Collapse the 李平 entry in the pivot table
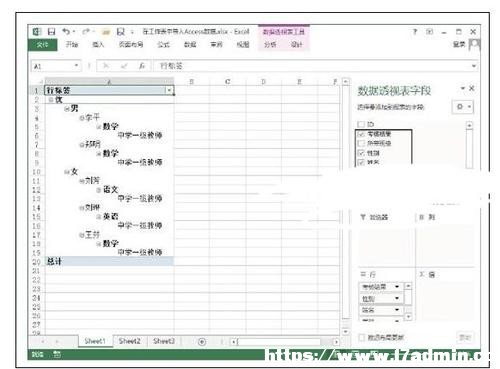500x369 pixels. (82, 118)
